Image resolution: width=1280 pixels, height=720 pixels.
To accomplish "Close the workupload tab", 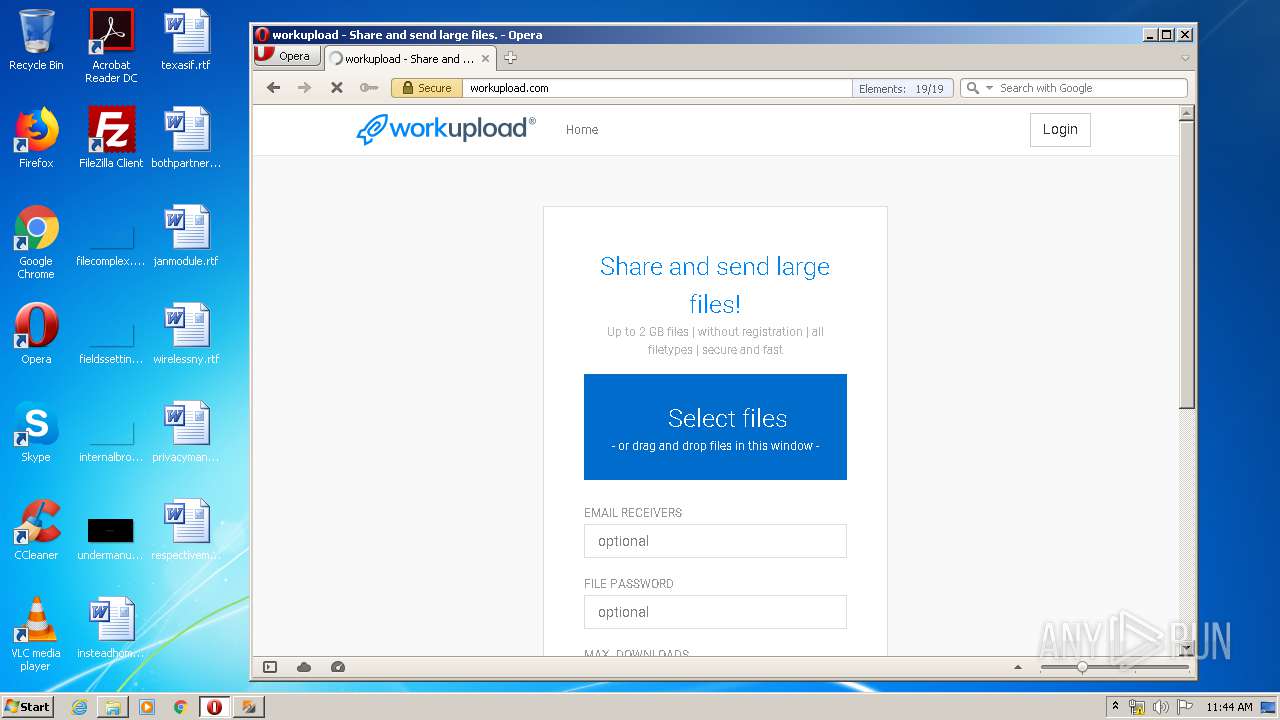I will tap(485, 59).
